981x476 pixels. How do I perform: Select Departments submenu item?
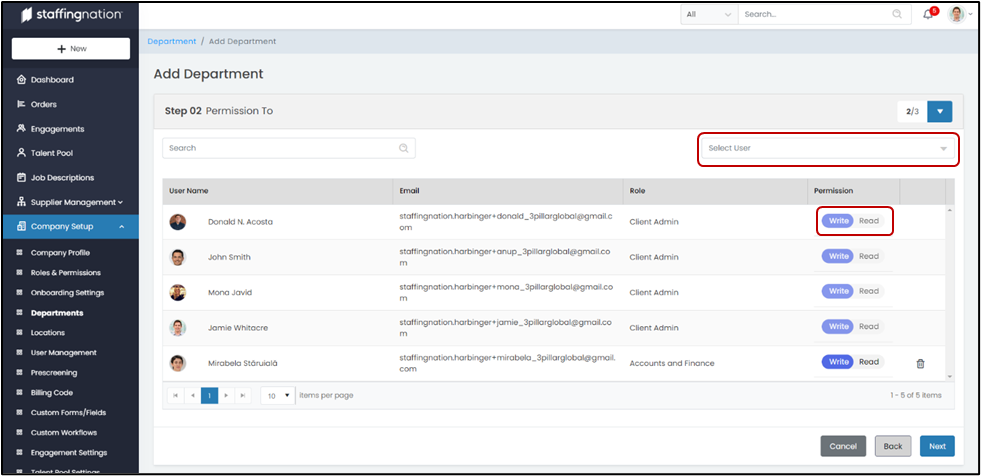pyautogui.click(x=57, y=313)
